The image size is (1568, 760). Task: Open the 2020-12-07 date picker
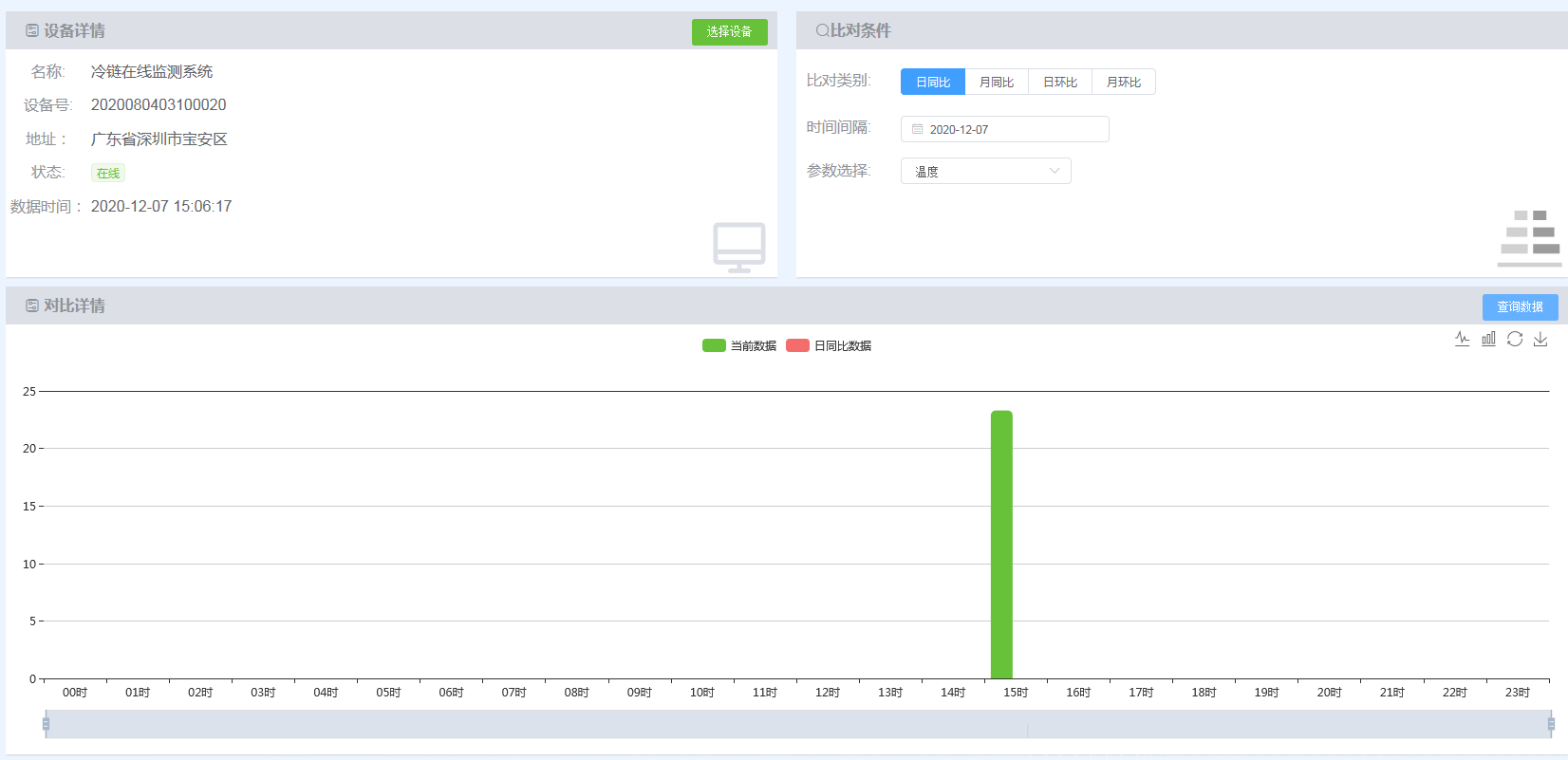click(x=1004, y=129)
